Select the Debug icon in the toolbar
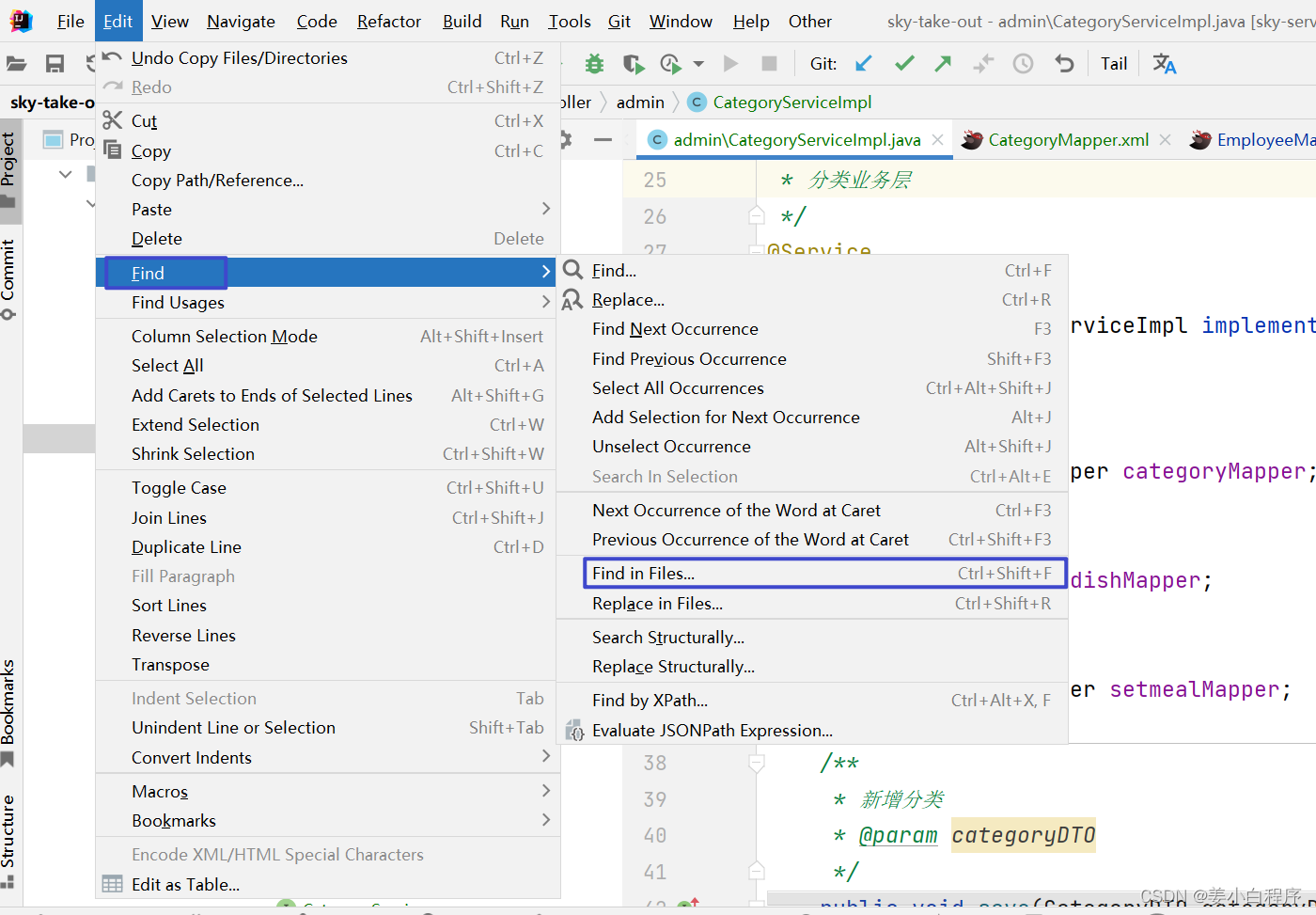 593,63
